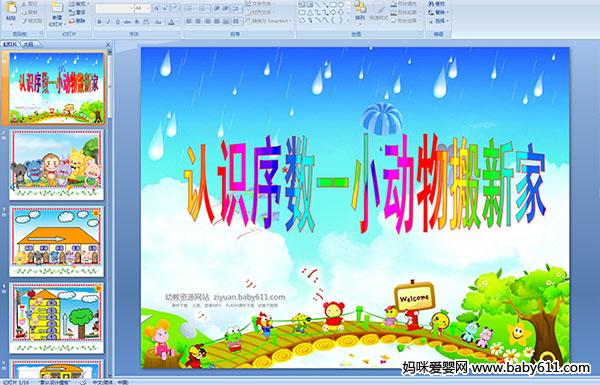Click the Paste clipboard icon
This screenshot has width=600, height=385.
click(x=11, y=8)
